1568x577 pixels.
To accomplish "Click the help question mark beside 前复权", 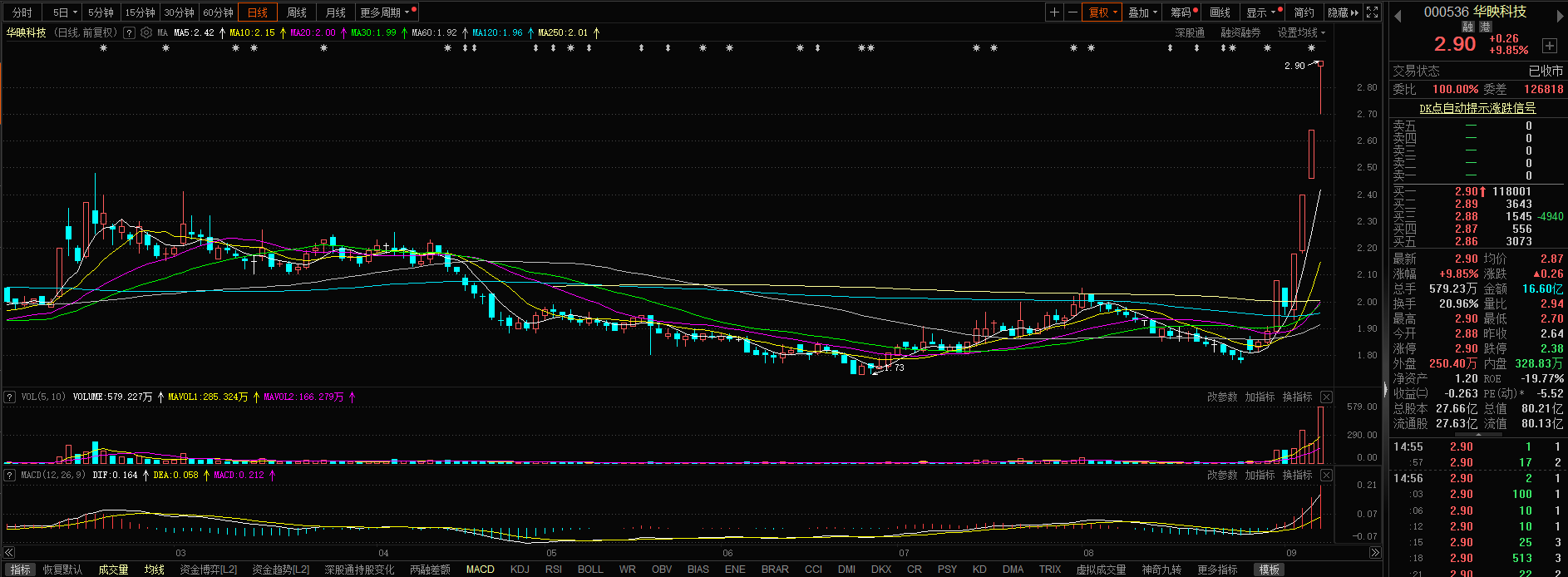I will pos(129,33).
